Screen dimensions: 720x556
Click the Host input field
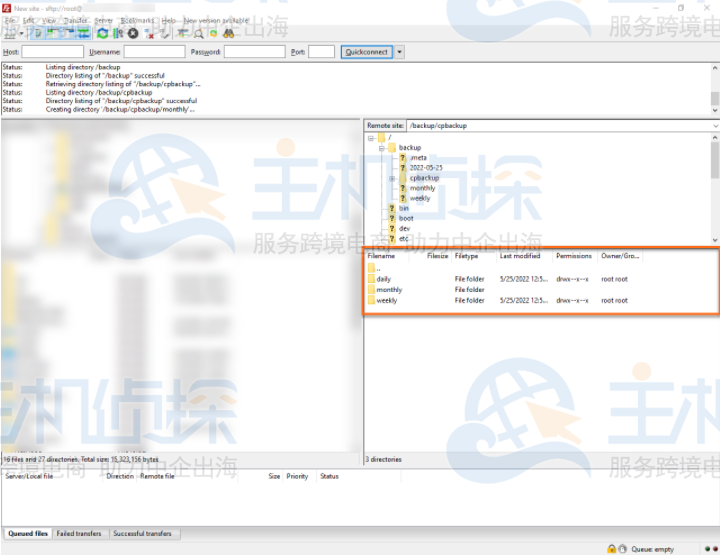pos(53,52)
